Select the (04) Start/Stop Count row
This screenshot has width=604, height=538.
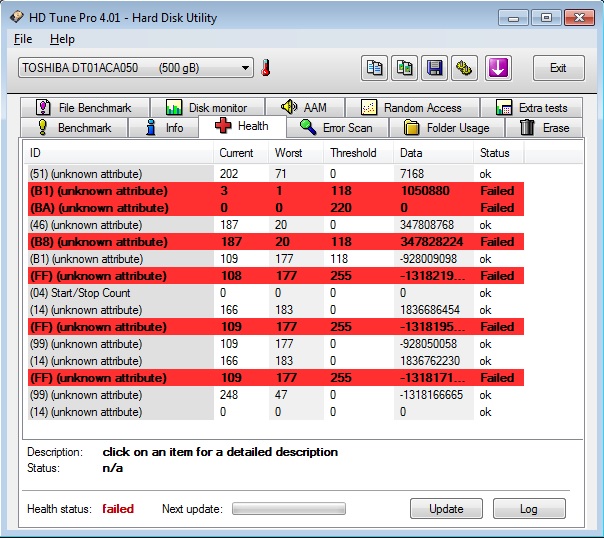coord(276,293)
